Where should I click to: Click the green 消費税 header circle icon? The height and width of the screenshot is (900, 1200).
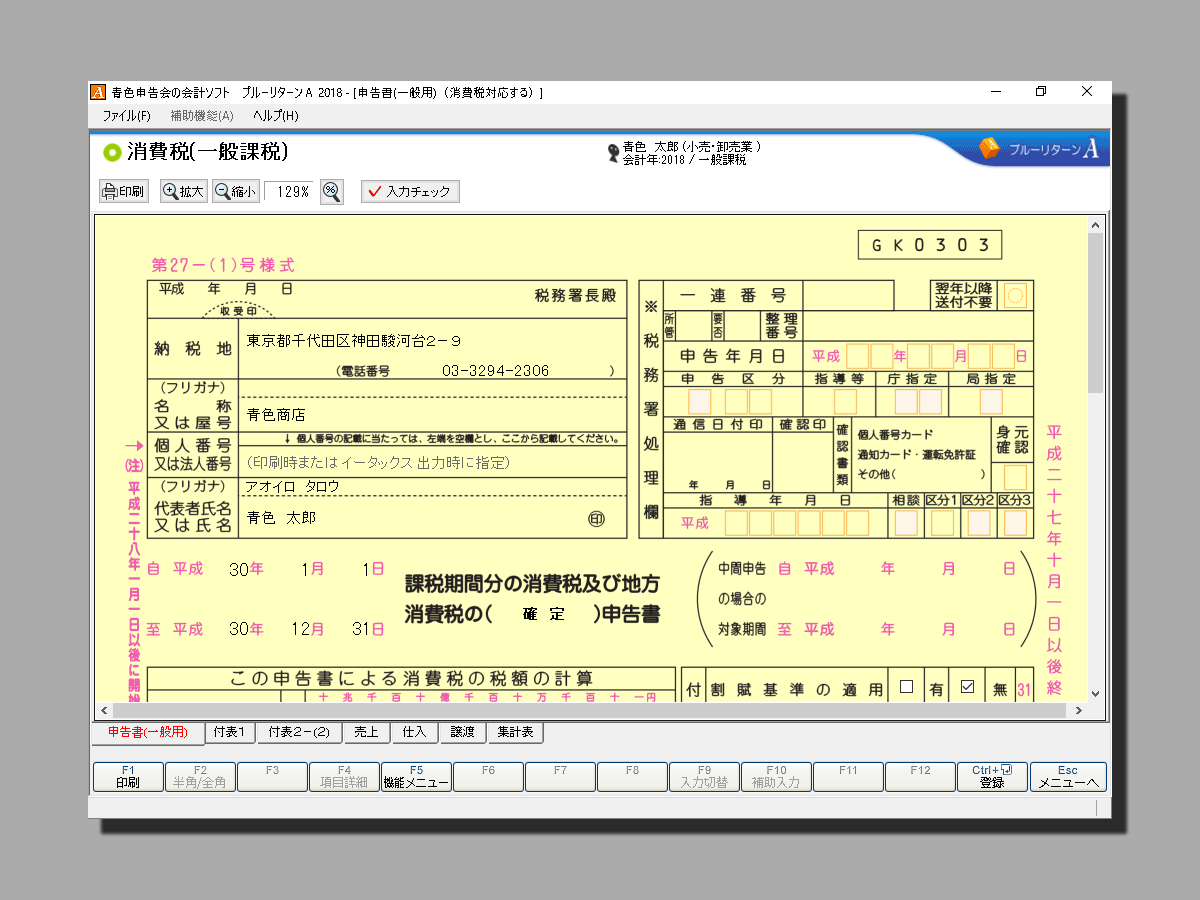coord(113,153)
